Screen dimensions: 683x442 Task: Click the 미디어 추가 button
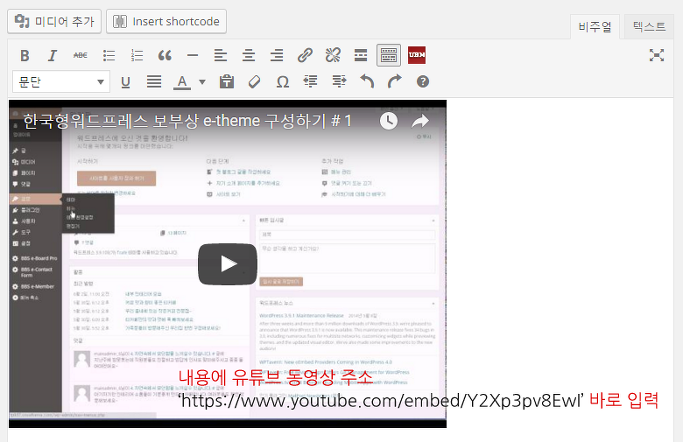coord(54,21)
